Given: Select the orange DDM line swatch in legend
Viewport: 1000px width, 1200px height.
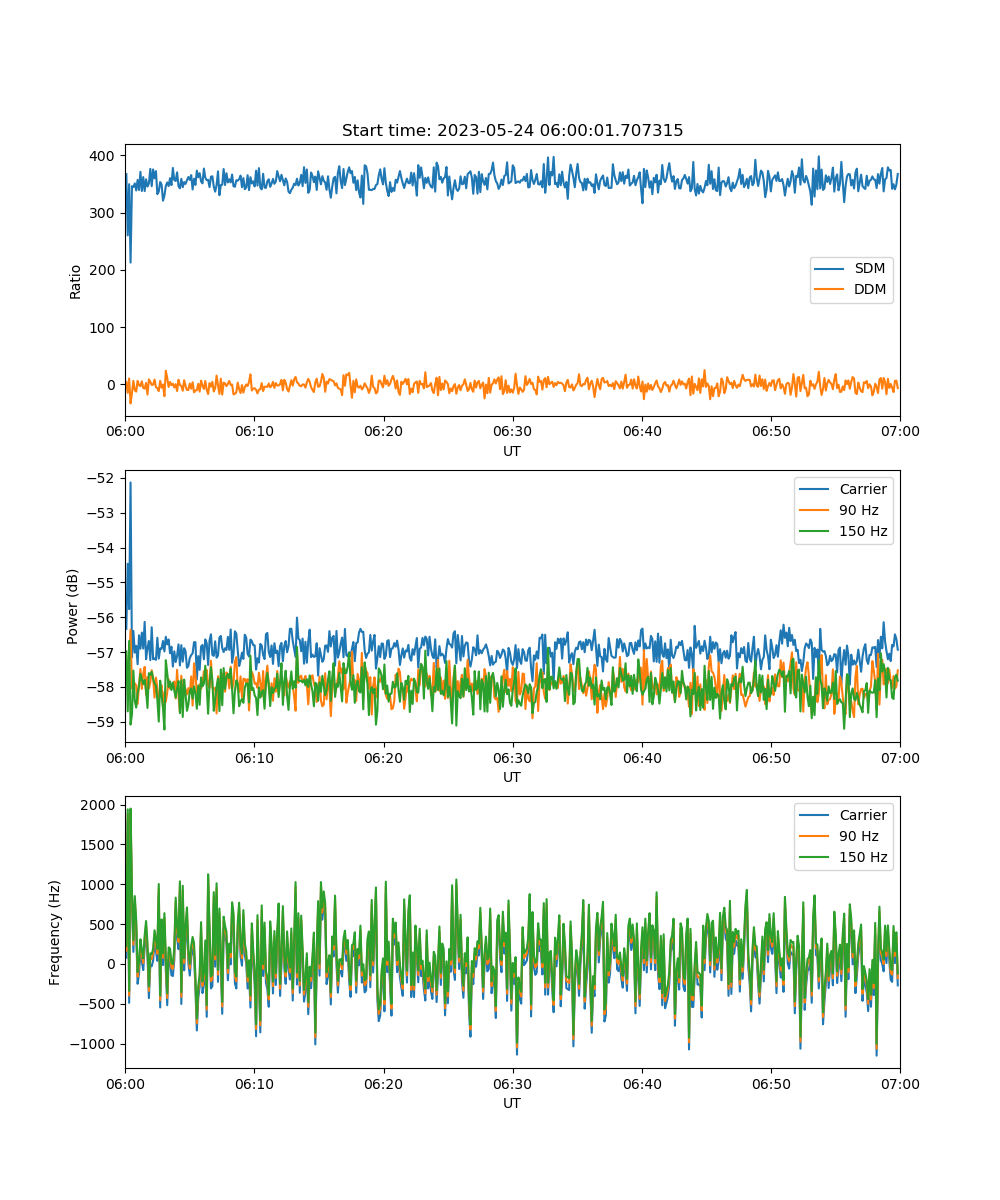Looking at the screenshot, I should 831,290.
